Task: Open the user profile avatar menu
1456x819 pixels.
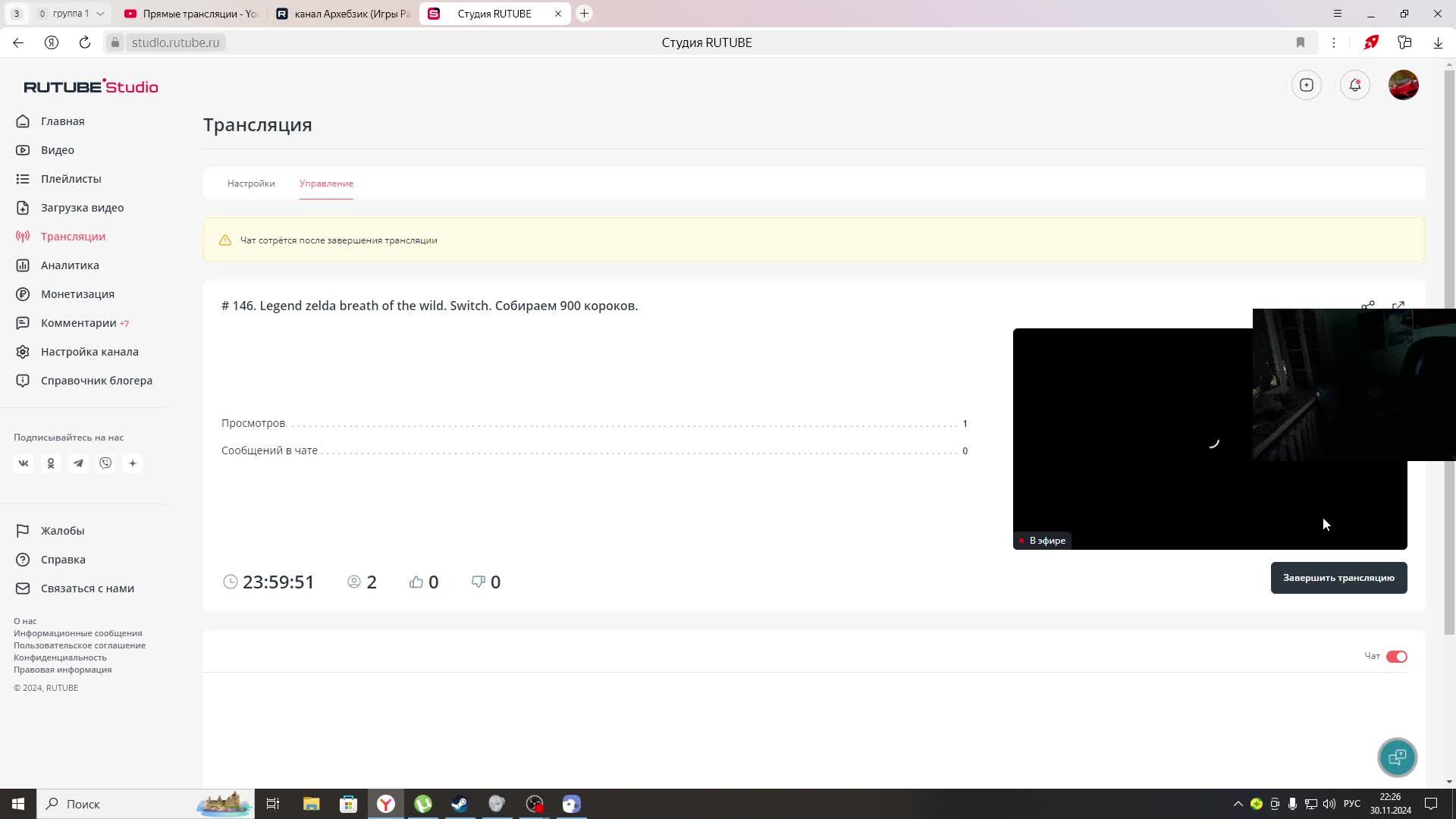Action: click(x=1403, y=85)
